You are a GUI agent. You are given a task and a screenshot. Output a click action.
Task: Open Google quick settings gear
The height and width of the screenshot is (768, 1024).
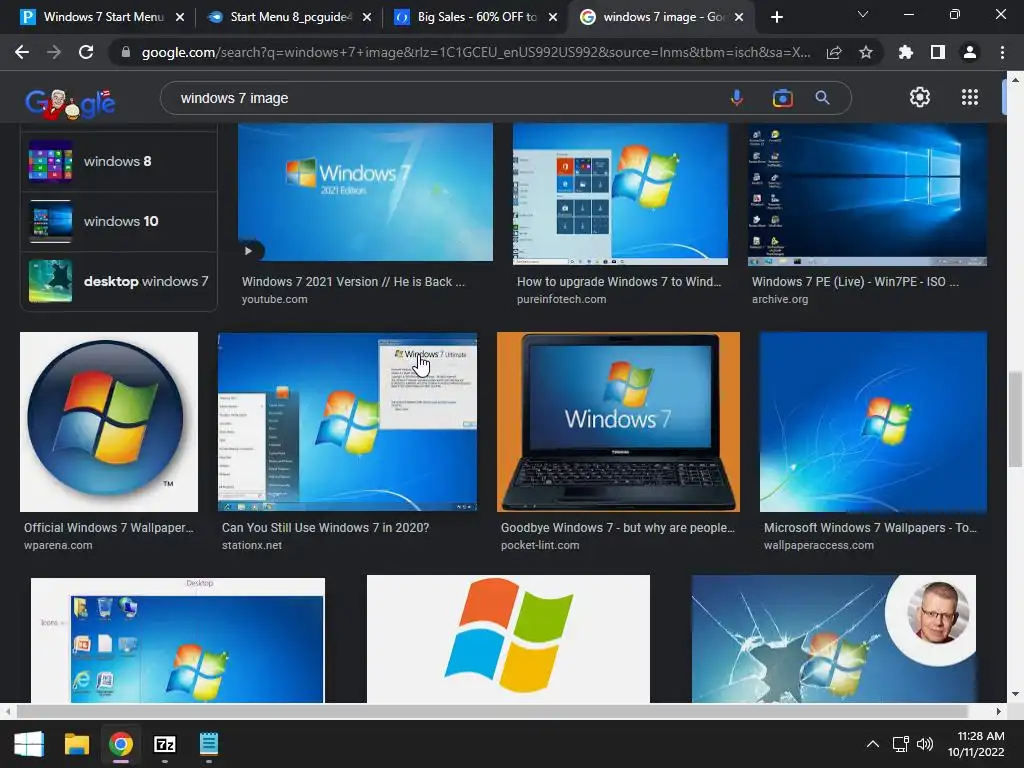coord(920,97)
